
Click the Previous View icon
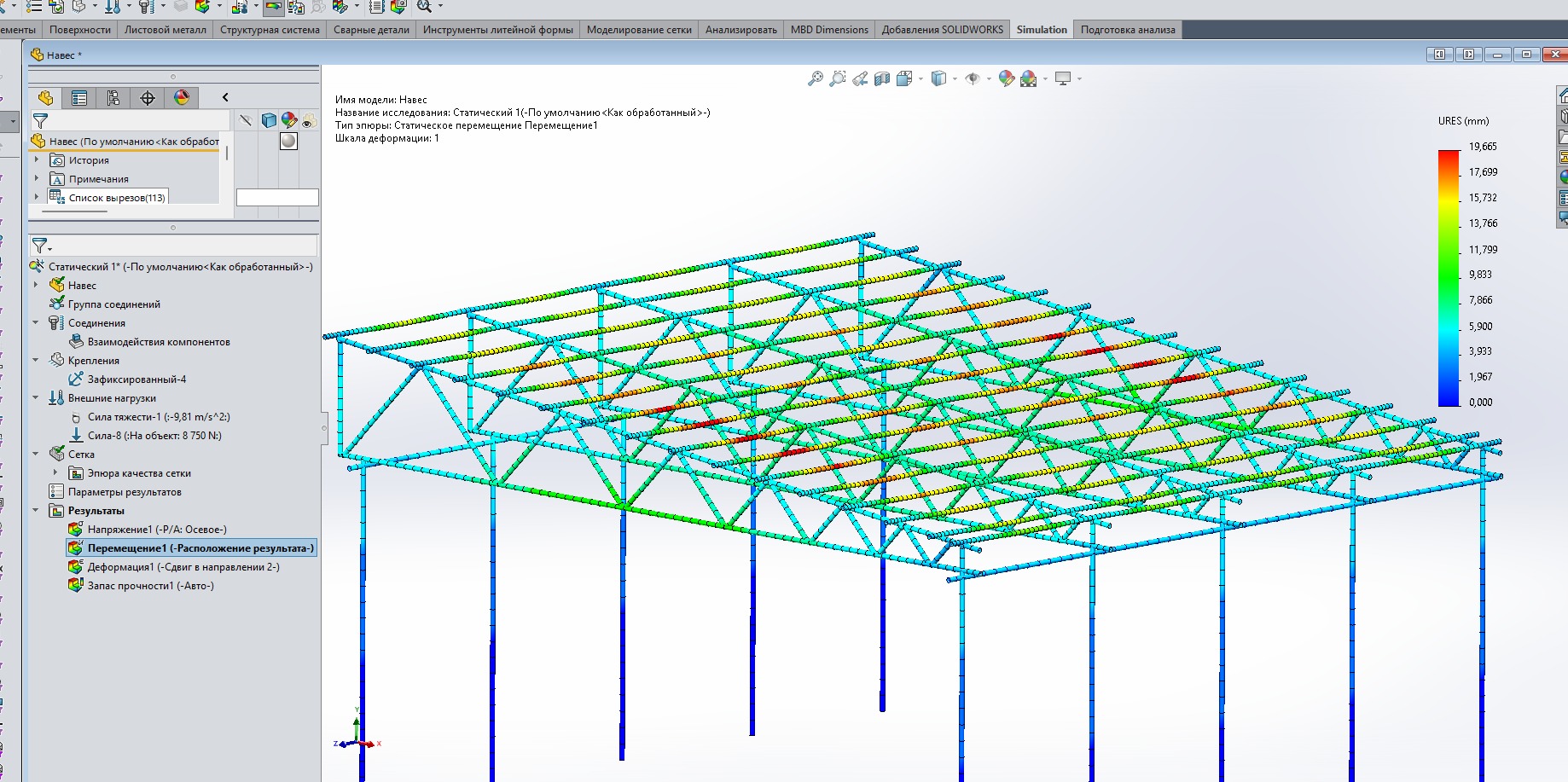click(x=860, y=78)
